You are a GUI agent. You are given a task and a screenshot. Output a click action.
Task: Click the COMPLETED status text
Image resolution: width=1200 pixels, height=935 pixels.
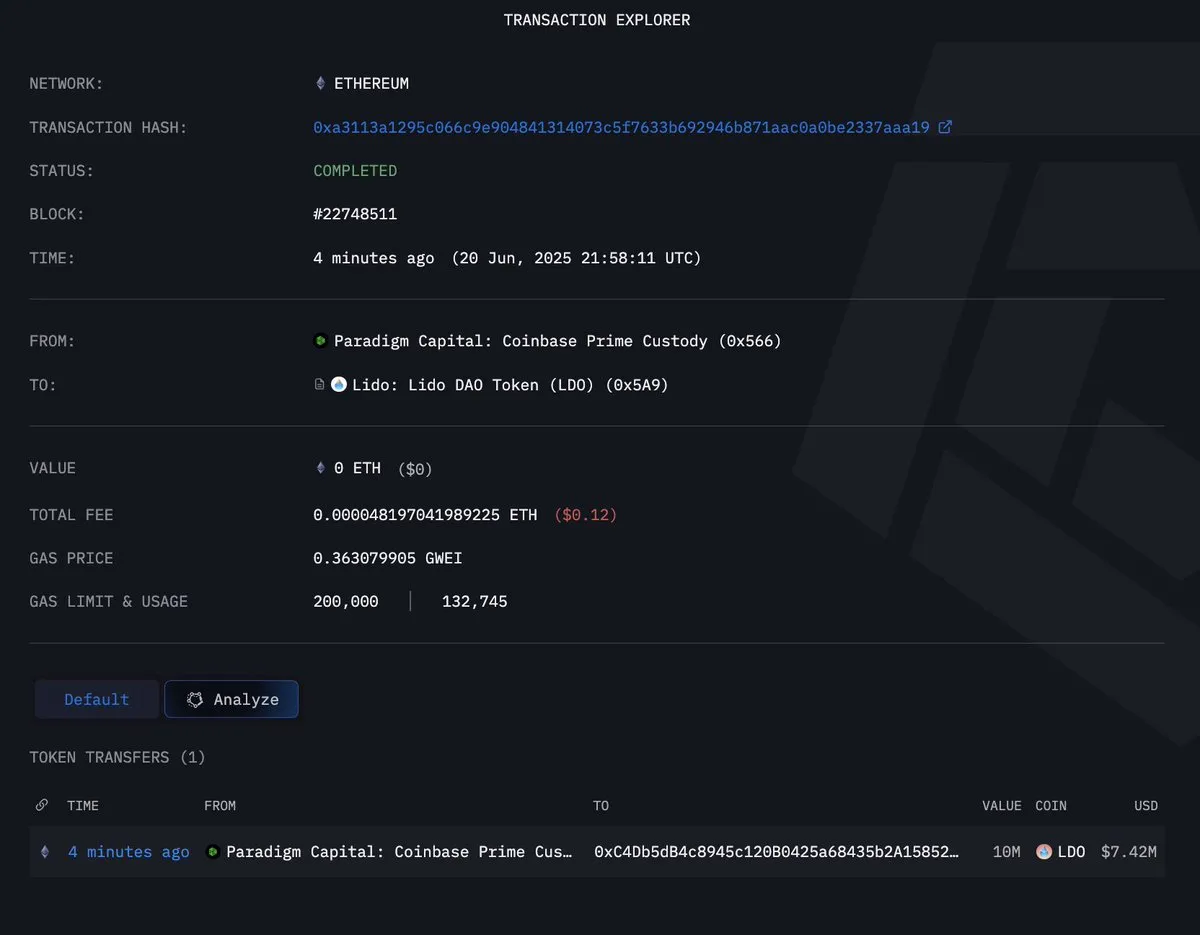tap(355, 171)
